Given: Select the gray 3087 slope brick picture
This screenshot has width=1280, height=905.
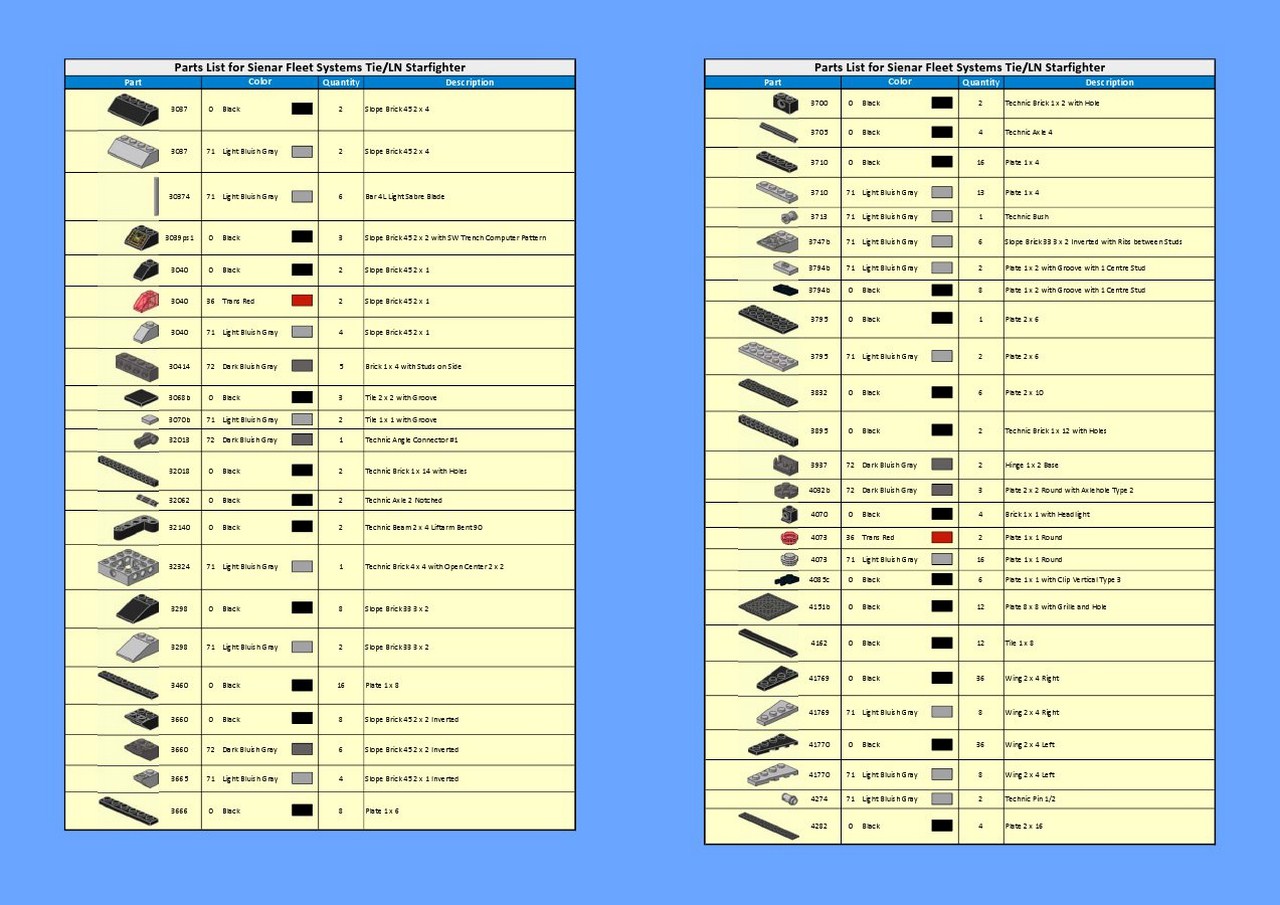Looking at the screenshot, I should coord(133,151).
